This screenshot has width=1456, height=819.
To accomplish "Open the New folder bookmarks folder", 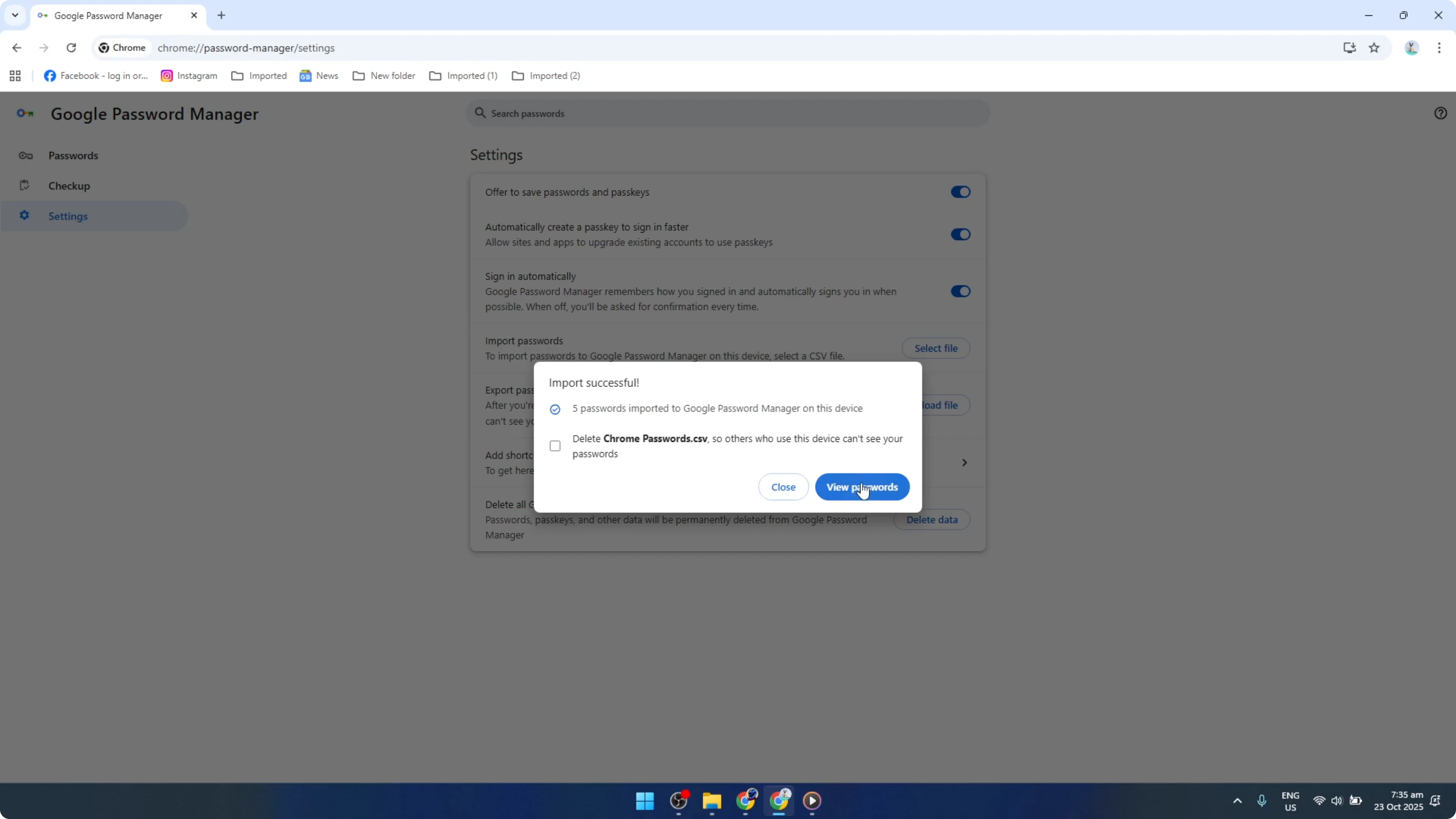I will (384, 76).
